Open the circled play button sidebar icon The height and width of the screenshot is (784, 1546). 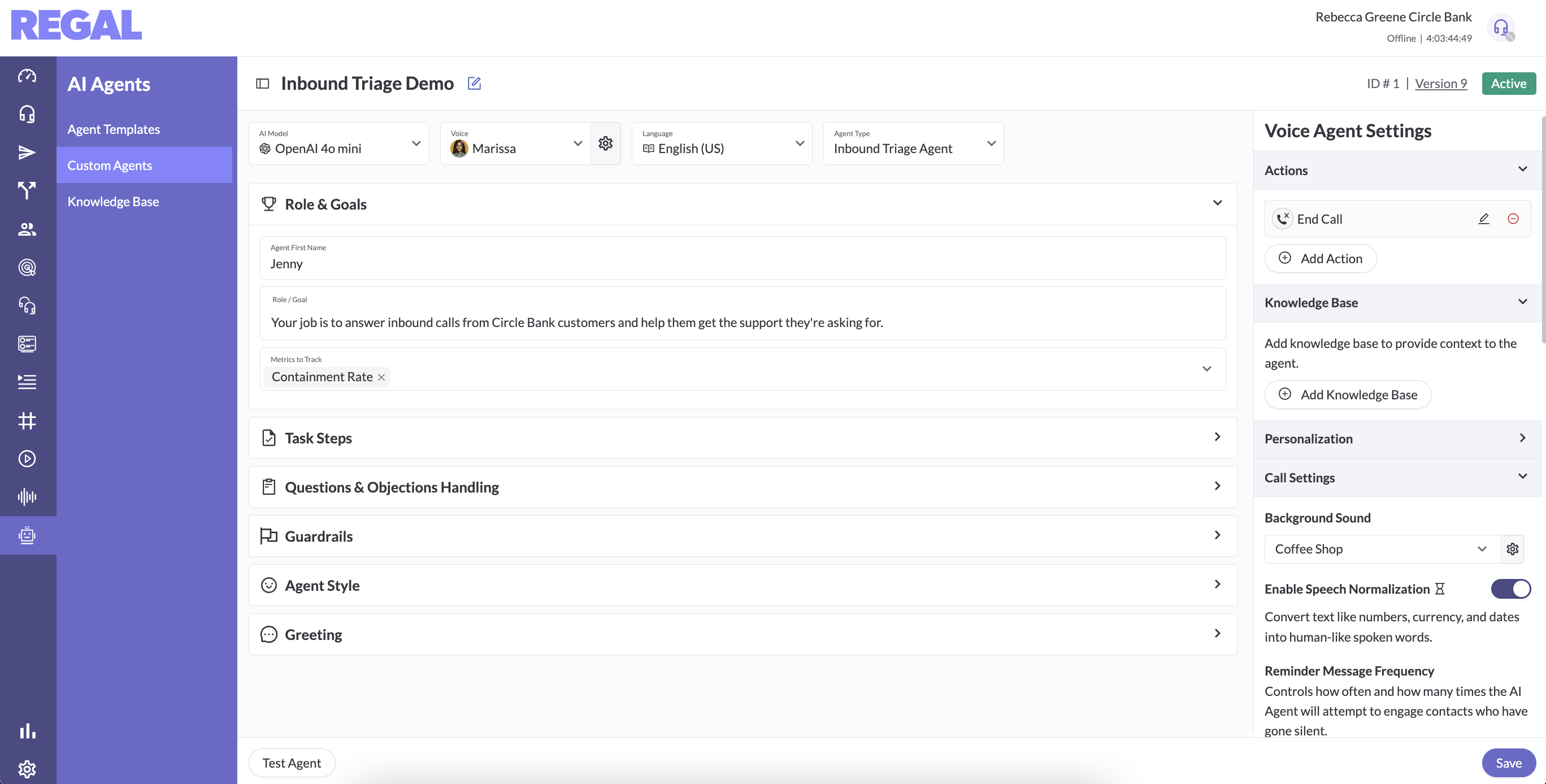click(x=27, y=459)
